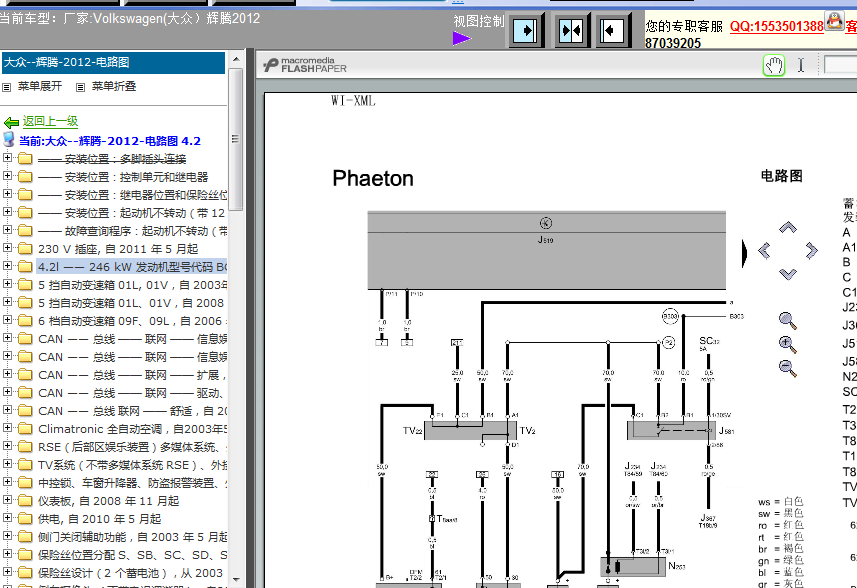Open 保险丝位置分配 S、SB、SC item

pyautogui.click(x=132, y=556)
